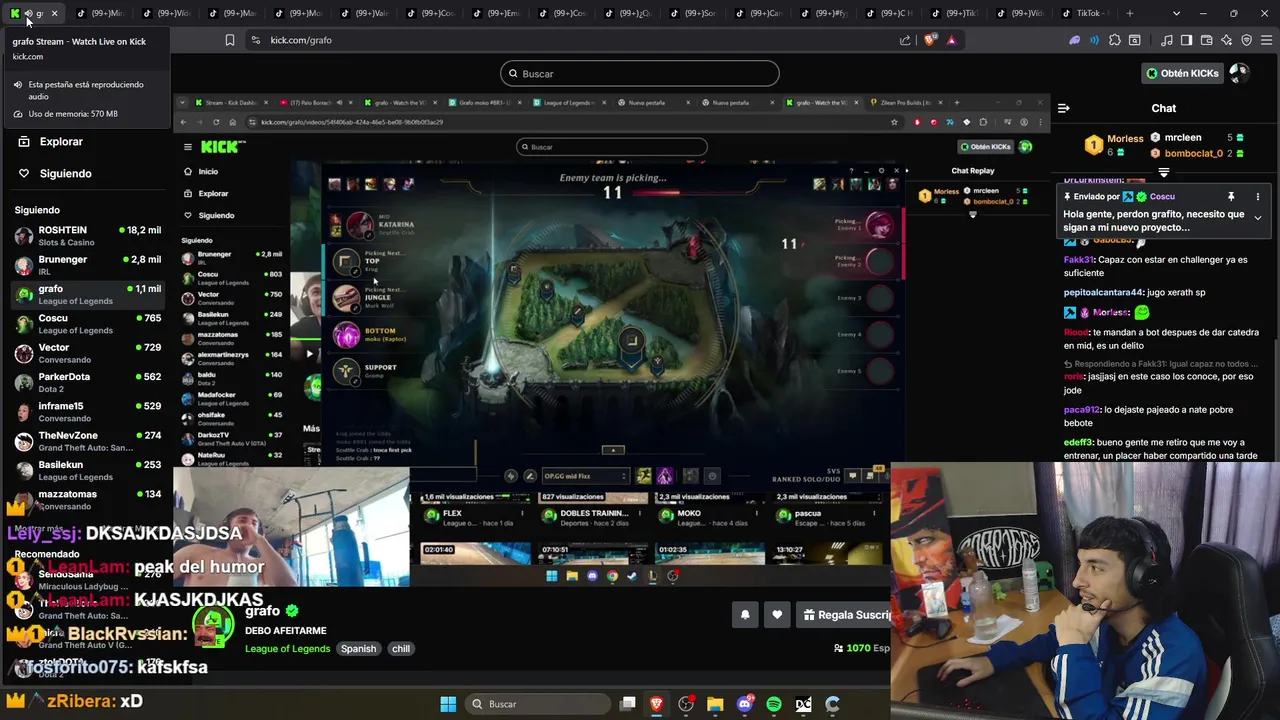Open the browser extensions puzzle icon

pyautogui.click(x=1115, y=40)
